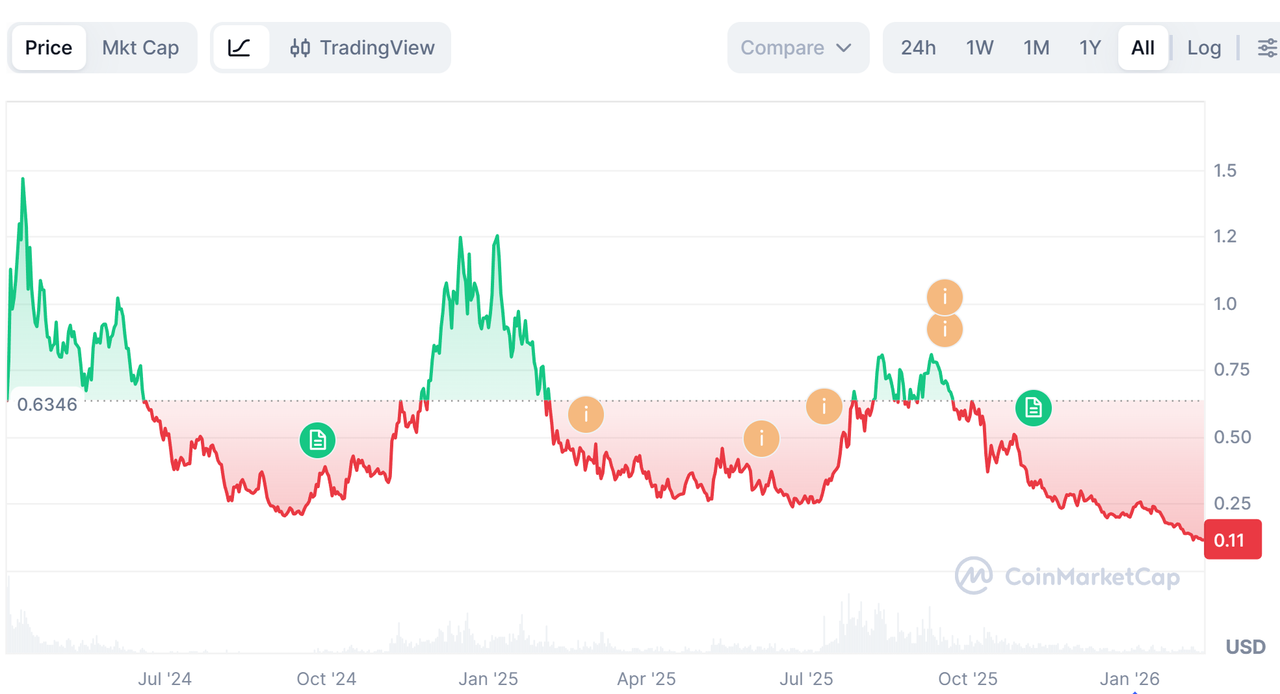Select the Price view toggle

[48, 48]
